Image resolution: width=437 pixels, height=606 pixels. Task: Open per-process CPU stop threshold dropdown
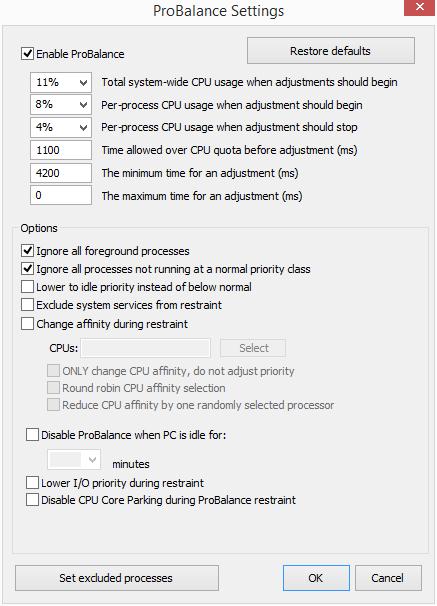(61, 127)
